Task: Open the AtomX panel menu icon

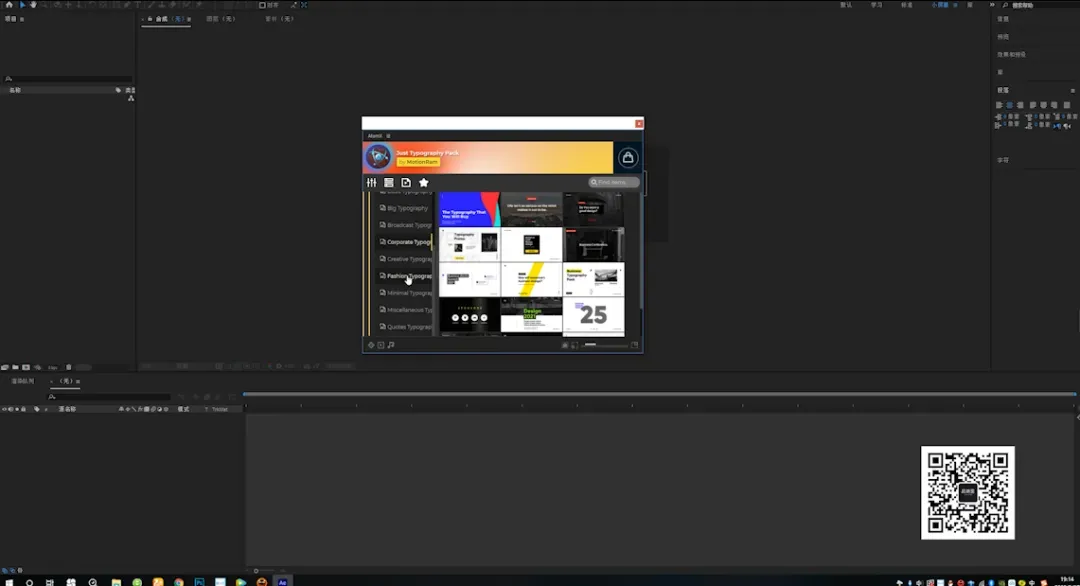Action: point(388,136)
